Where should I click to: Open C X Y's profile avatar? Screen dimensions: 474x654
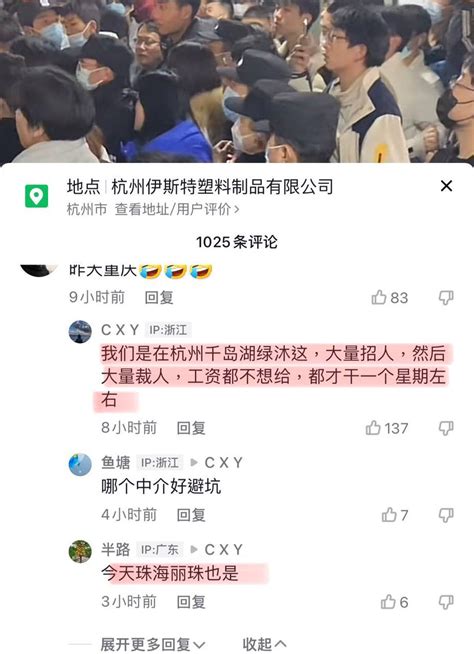click(80, 332)
